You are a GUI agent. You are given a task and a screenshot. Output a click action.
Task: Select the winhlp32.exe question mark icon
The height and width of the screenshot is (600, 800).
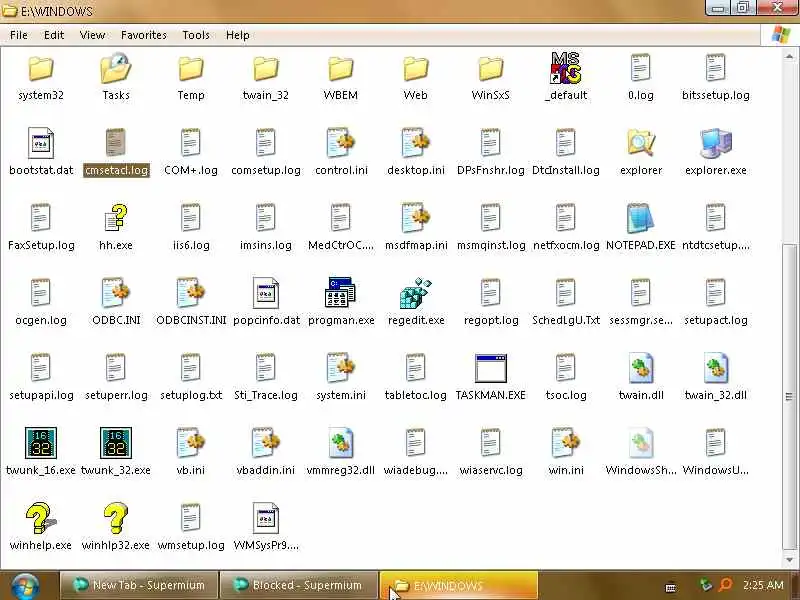tap(116, 518)
